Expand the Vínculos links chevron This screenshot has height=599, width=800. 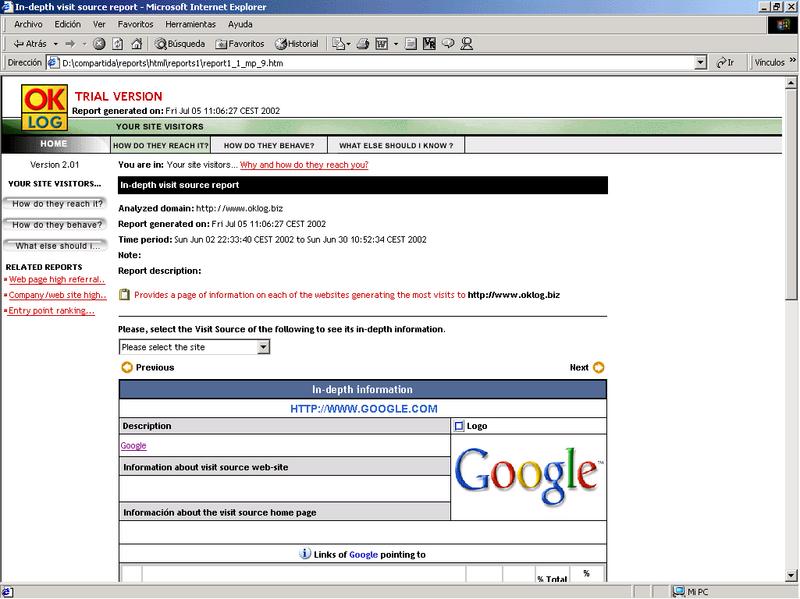(792, 60)
